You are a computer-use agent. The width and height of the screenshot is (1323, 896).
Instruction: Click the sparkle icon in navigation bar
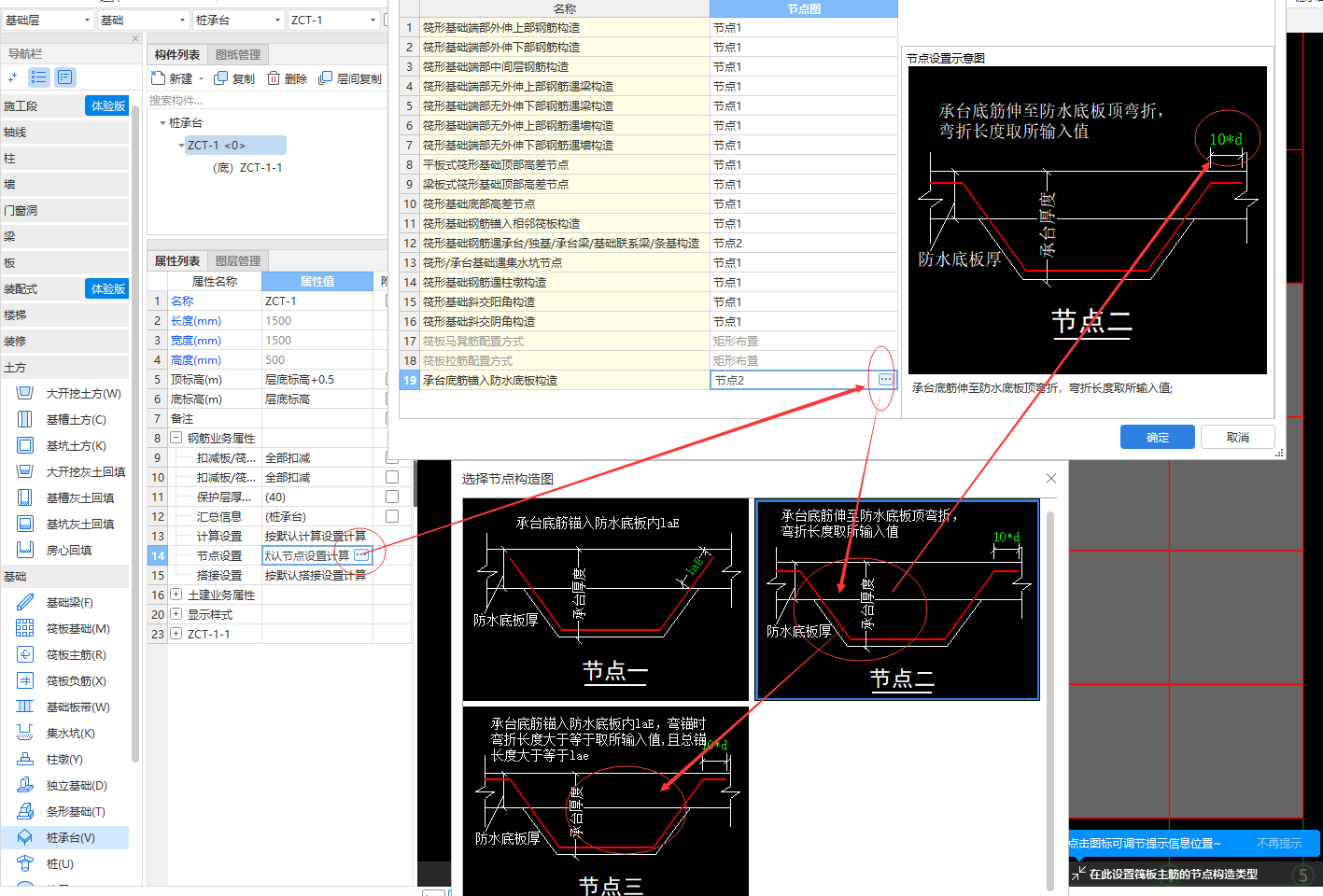[x=12, y=77]
